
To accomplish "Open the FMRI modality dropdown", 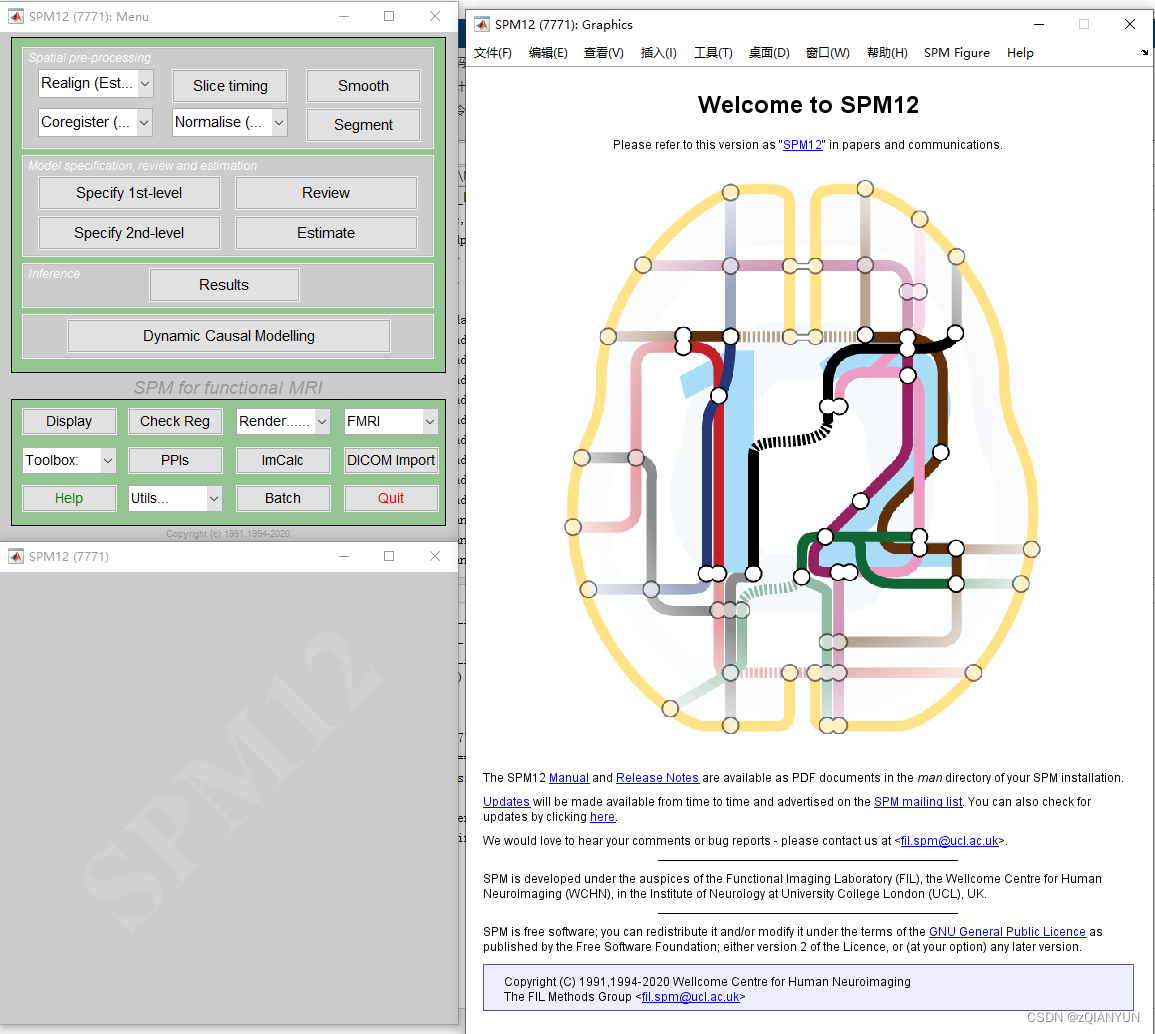I will (390, 421).
